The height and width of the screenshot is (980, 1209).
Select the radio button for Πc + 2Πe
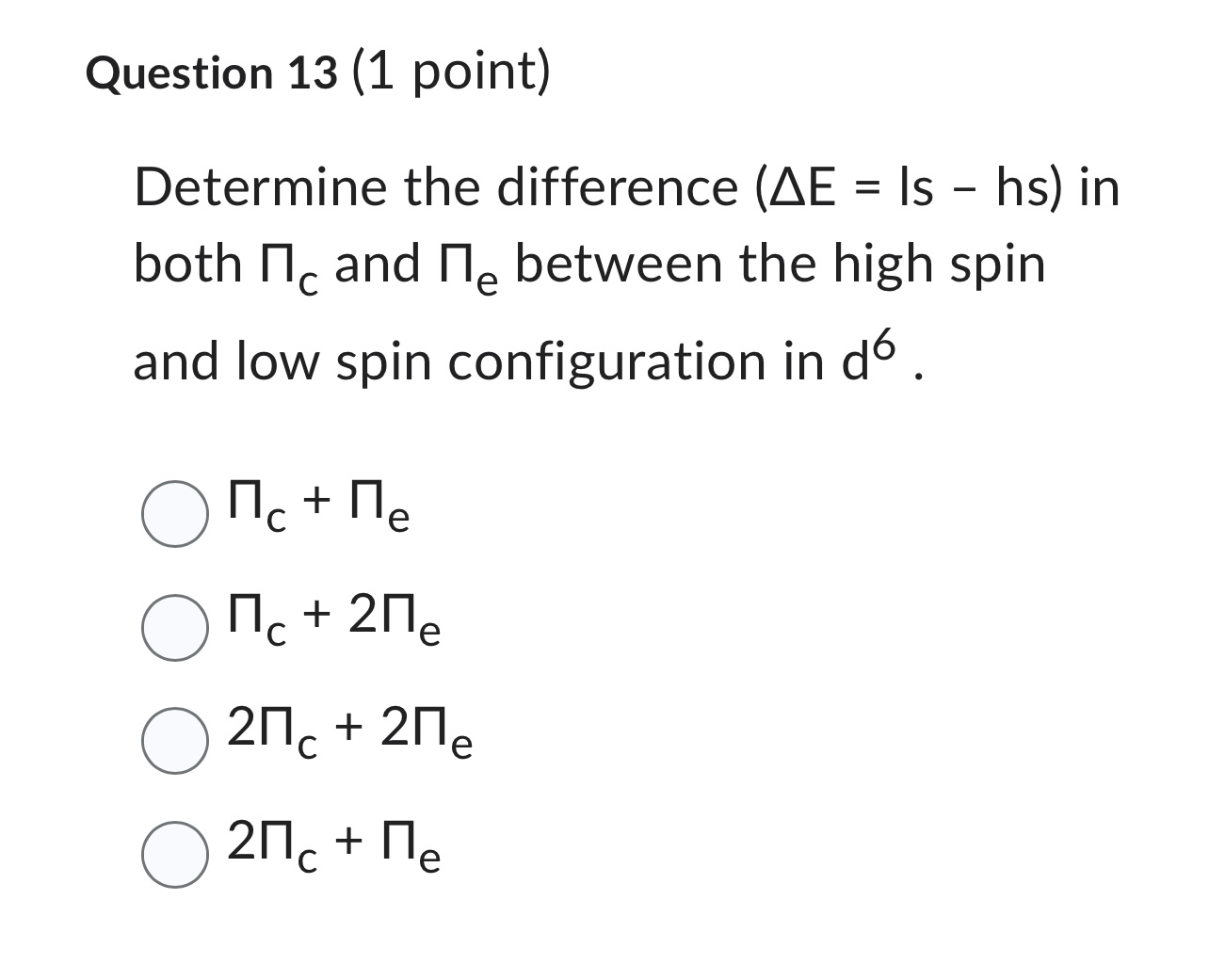(x=175, y=627)
